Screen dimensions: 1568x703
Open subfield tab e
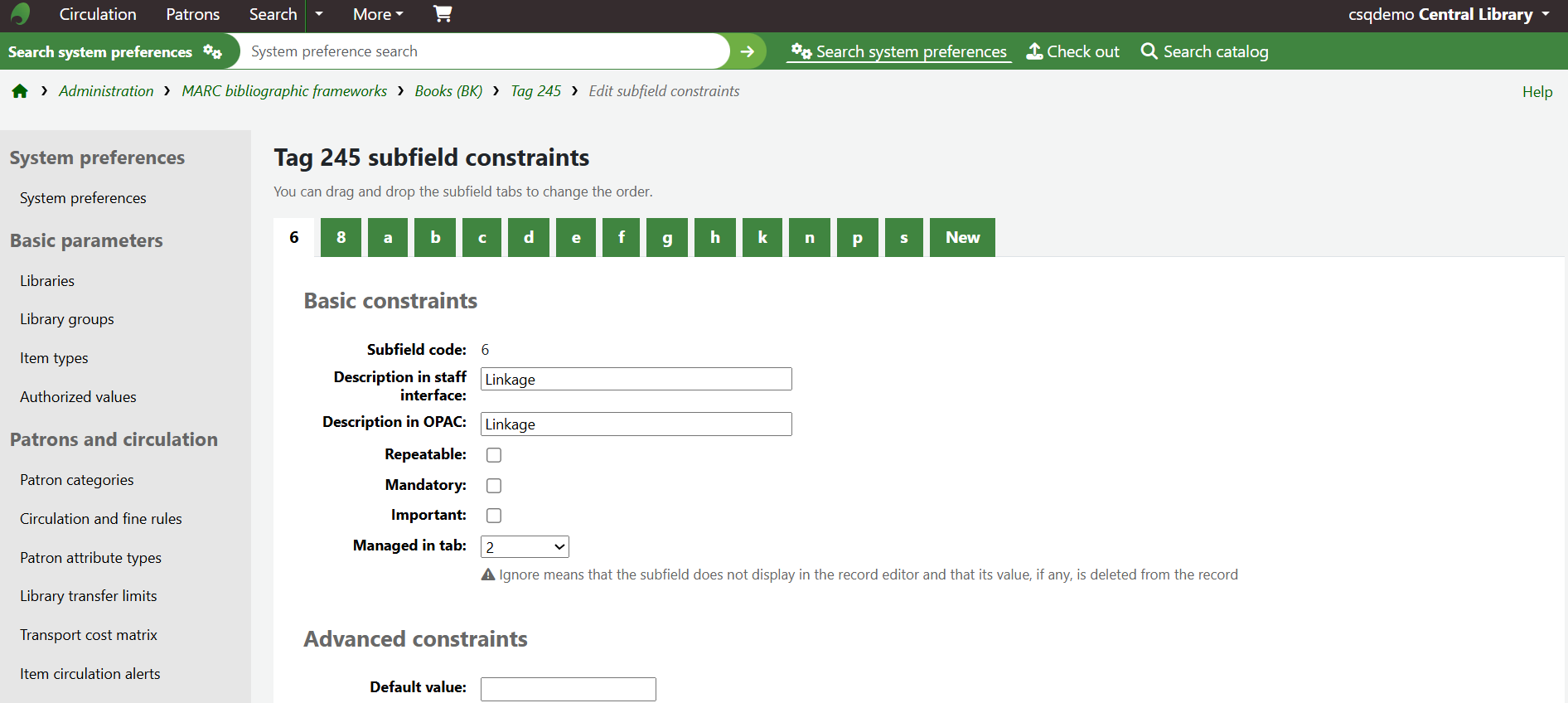[576, 238]
